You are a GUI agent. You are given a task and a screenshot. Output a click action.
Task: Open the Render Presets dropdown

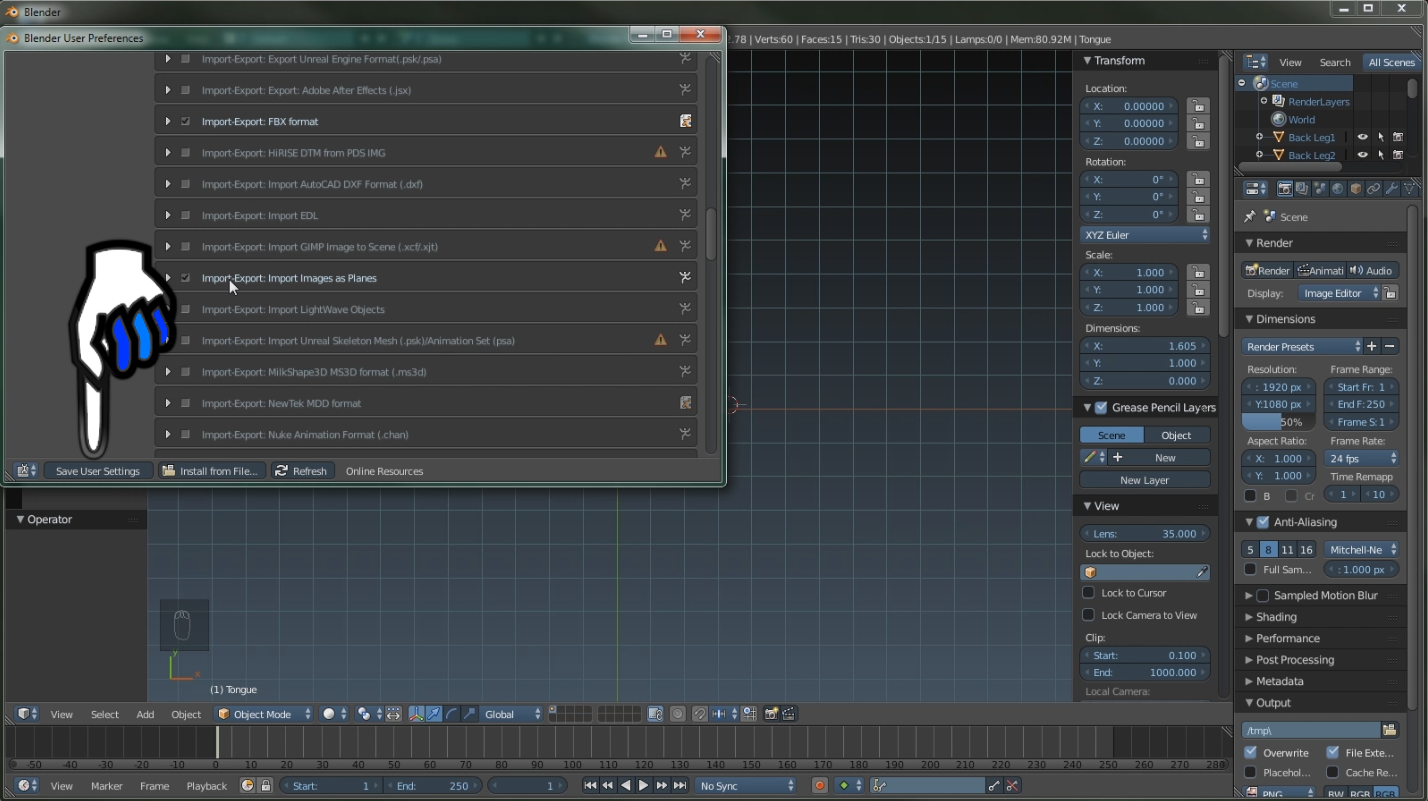(x=1302, y=347)
